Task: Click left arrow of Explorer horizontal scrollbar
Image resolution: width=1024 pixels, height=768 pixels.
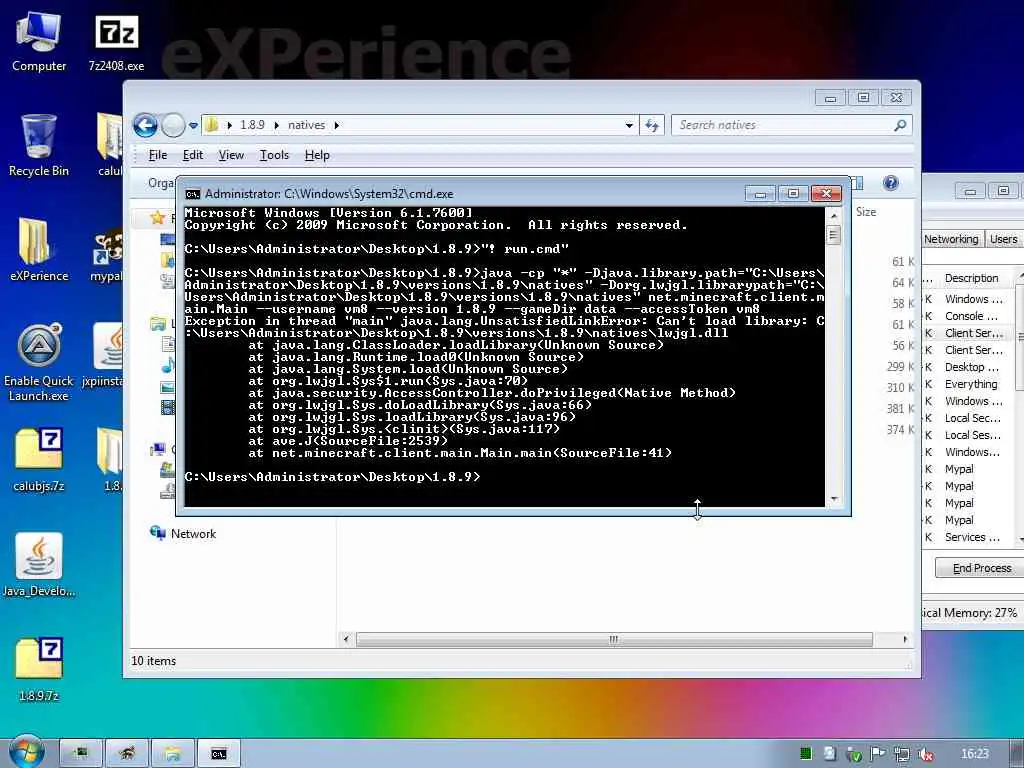Action: (x=347, y=639)
